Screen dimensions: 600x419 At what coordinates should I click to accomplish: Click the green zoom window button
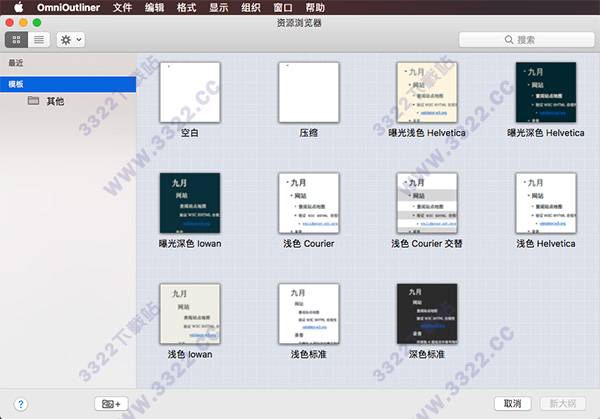pyautogui.click(x=37, y=23)
